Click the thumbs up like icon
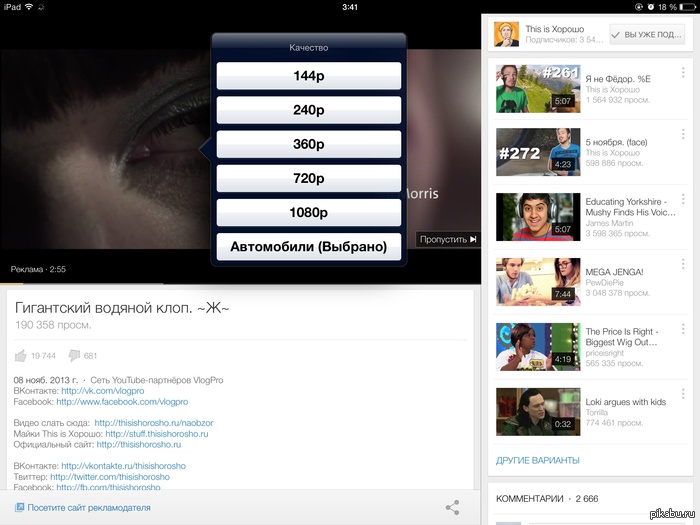Screen dimensions: 700x525 [21, 355]
